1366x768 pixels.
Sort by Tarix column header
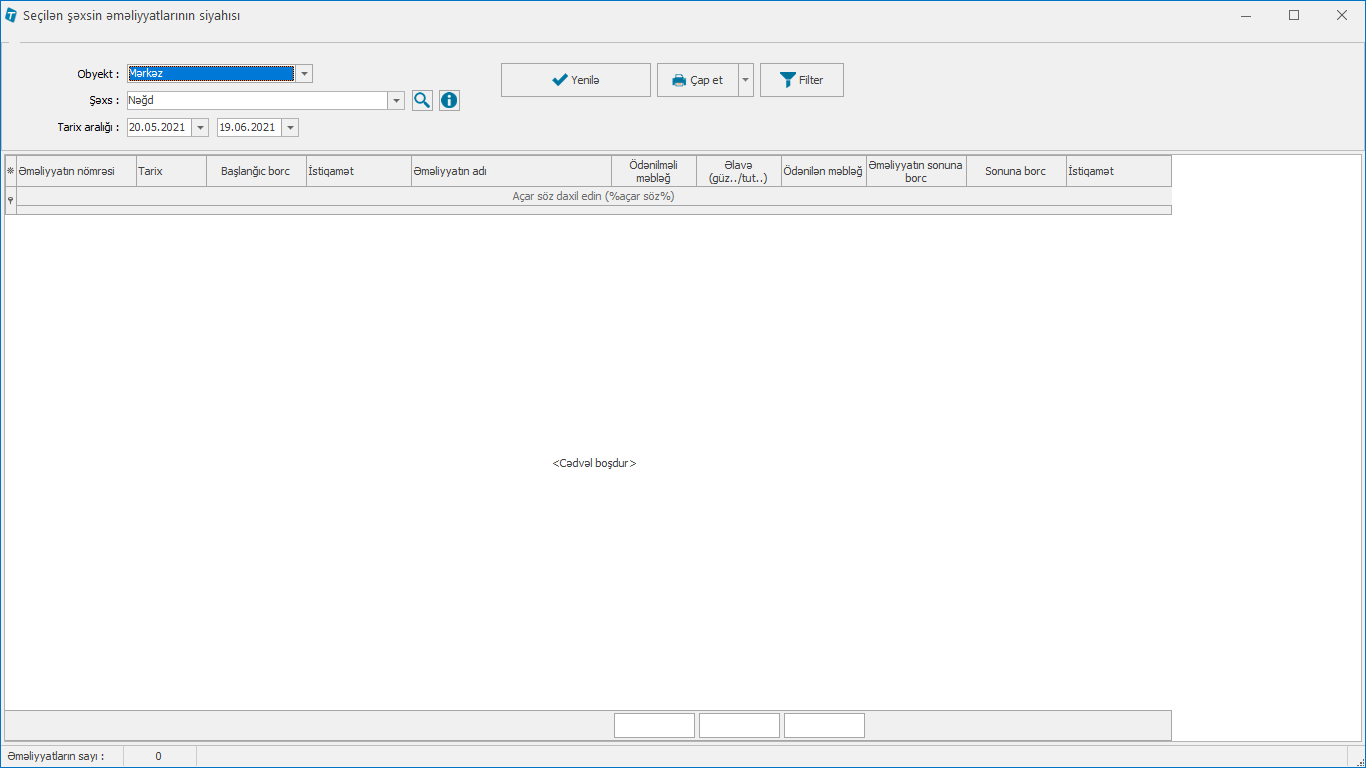(171, 171)
